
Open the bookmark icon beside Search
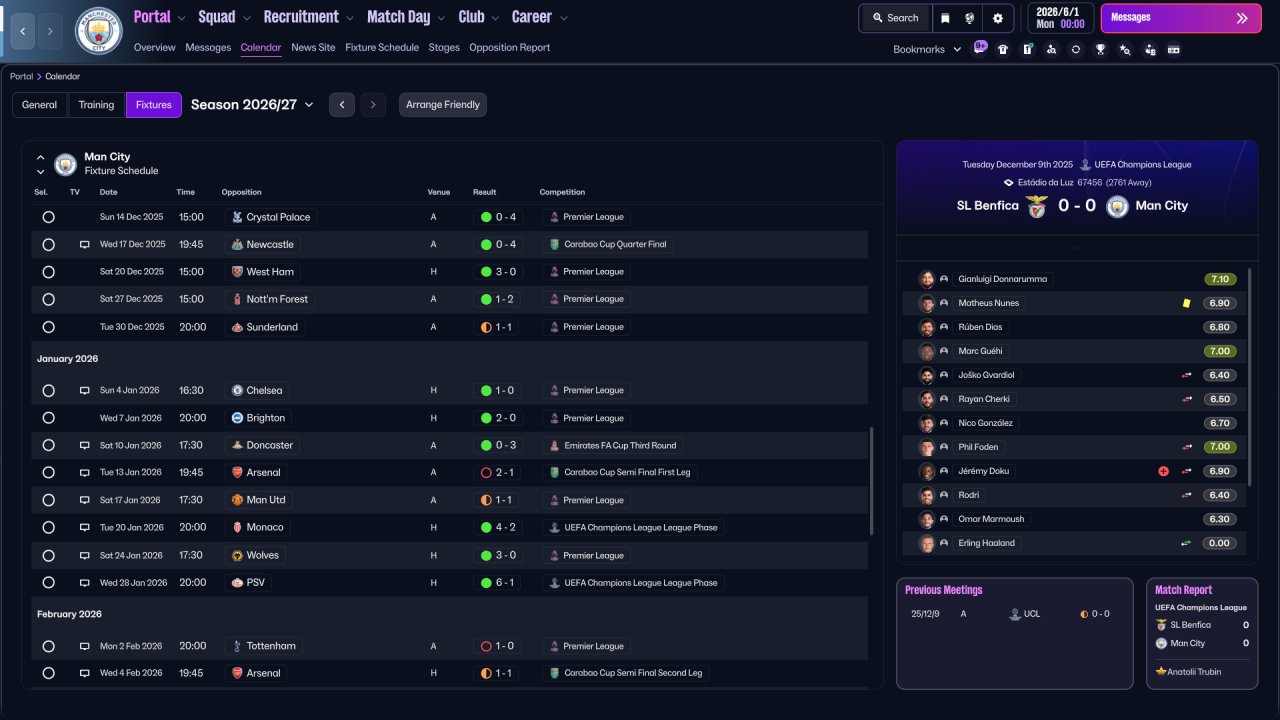coord(946,18)
